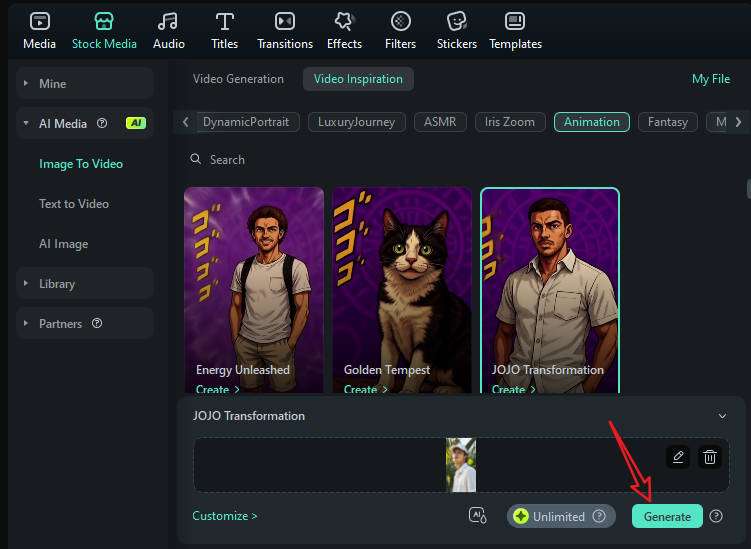751x549 pixels.
Task: Click the help icon beside Generate
Action: (x=716, y=516)
